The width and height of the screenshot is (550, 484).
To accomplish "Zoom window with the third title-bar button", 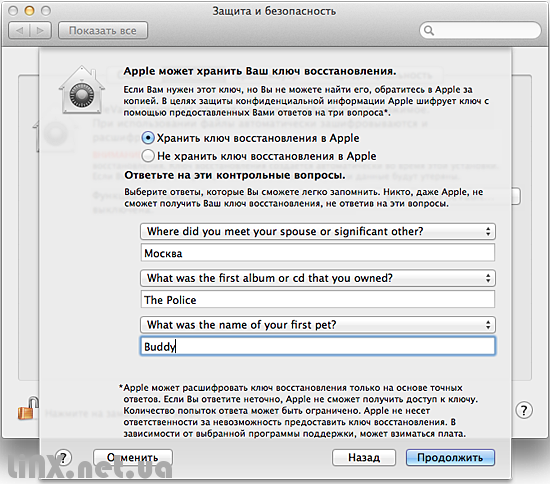I will point(46,11).
